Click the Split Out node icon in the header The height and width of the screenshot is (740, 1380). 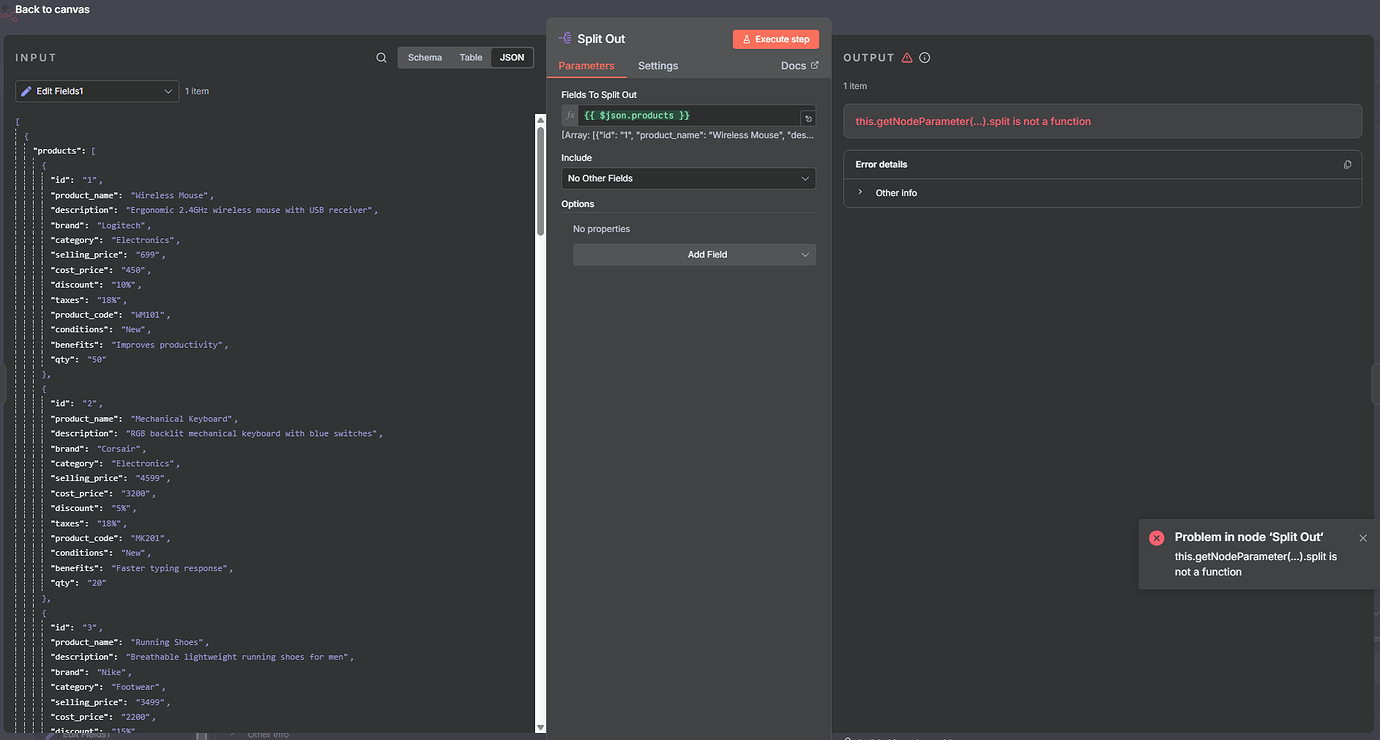(x=566, y=38)
